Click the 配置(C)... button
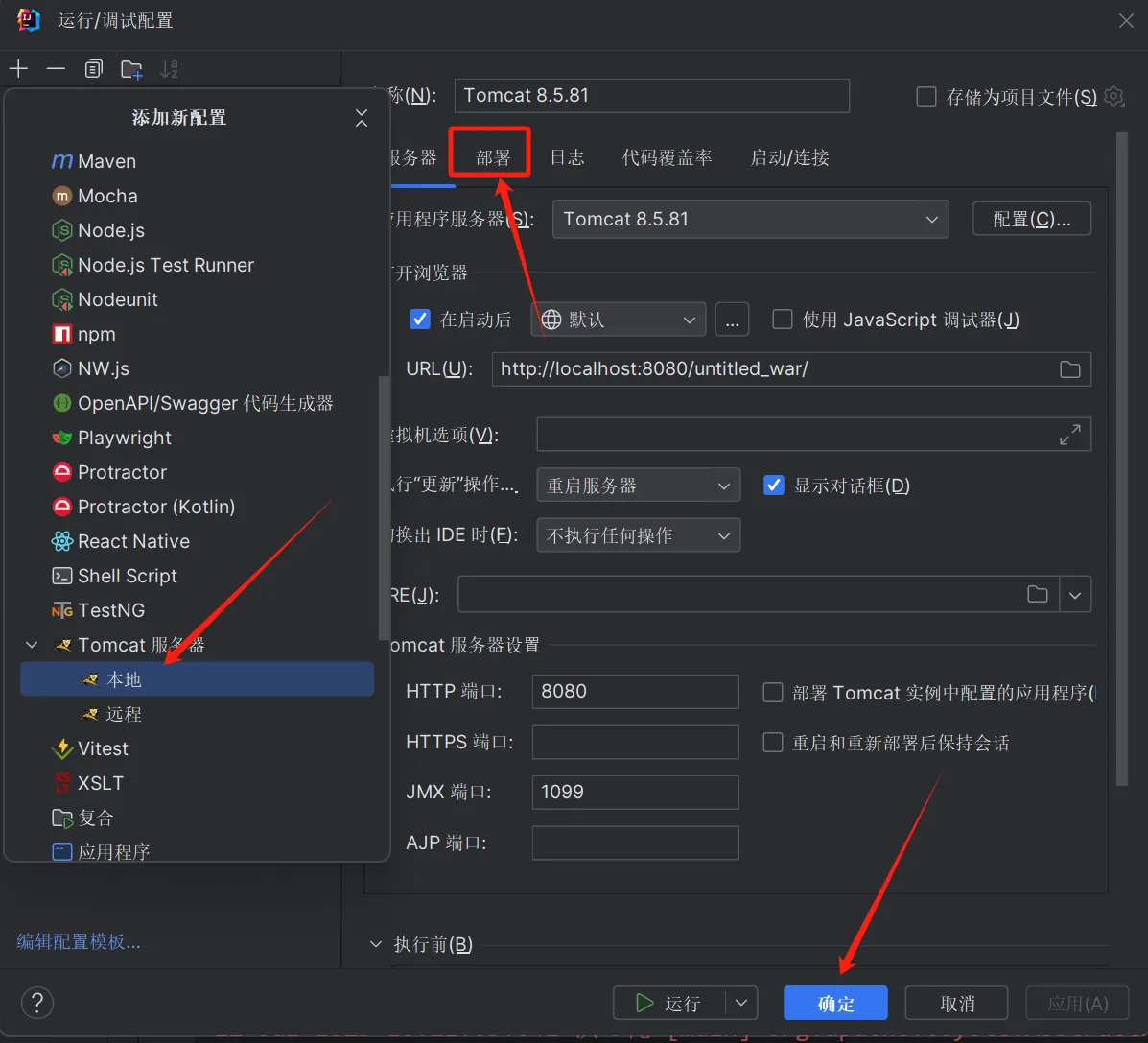The image size is (1148, 1043). point(1032,219)
